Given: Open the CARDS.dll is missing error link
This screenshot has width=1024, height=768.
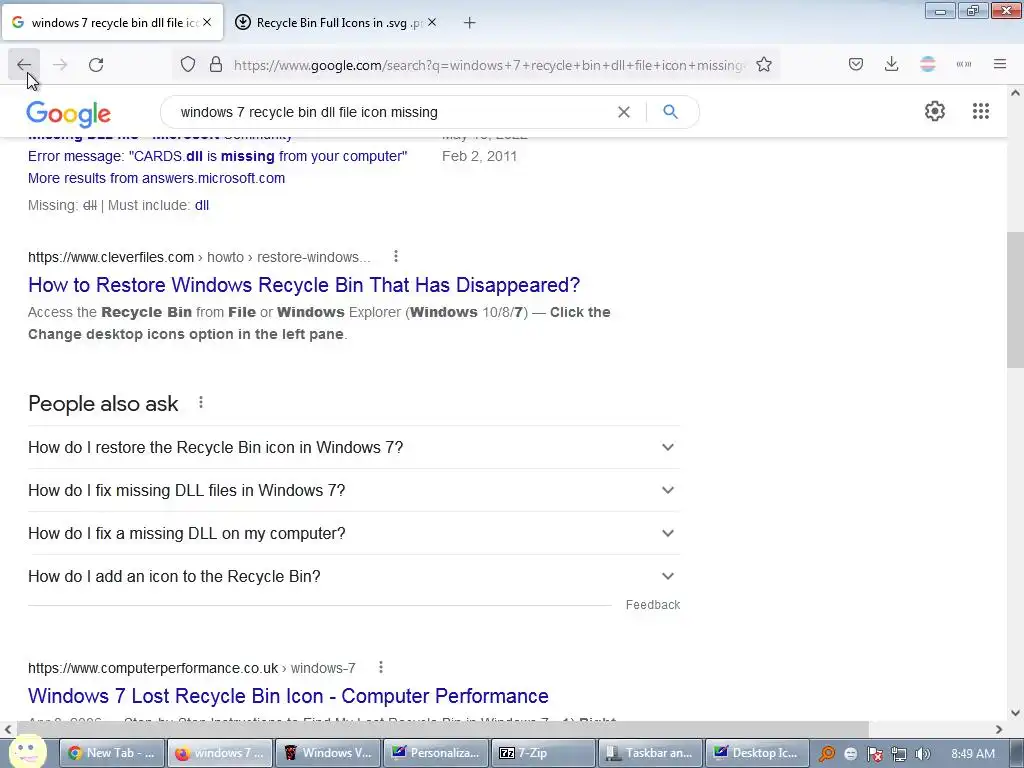Looking at the screenshot, I should pyautogui.click(x=217, y=156).
